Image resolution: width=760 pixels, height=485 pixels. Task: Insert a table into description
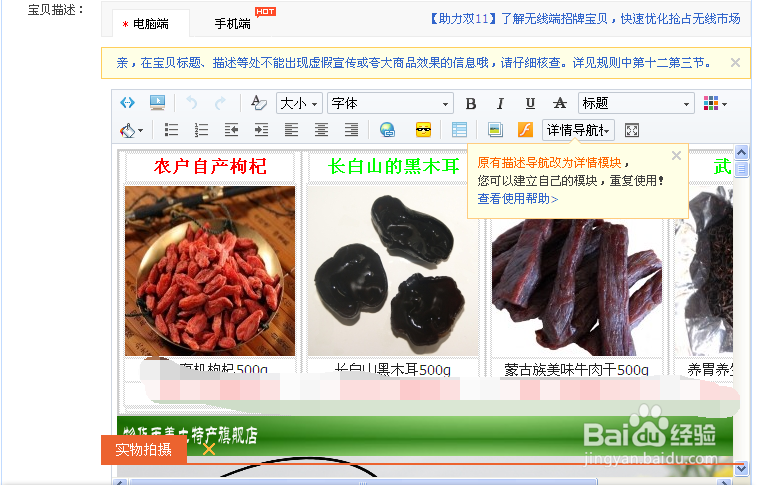(x=459, y=130)
